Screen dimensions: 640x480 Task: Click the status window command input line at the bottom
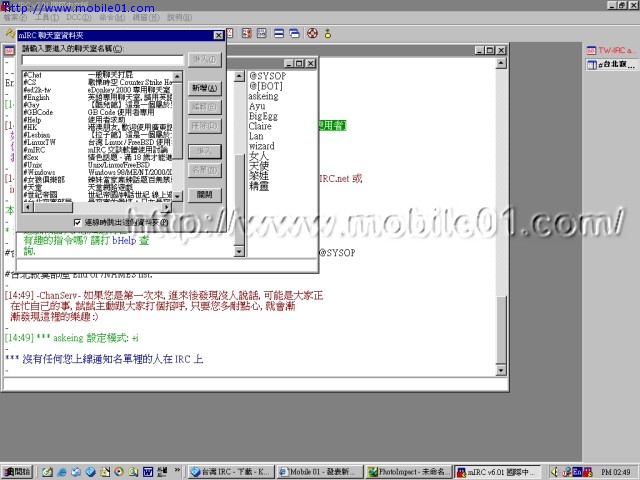coord(255,384)
